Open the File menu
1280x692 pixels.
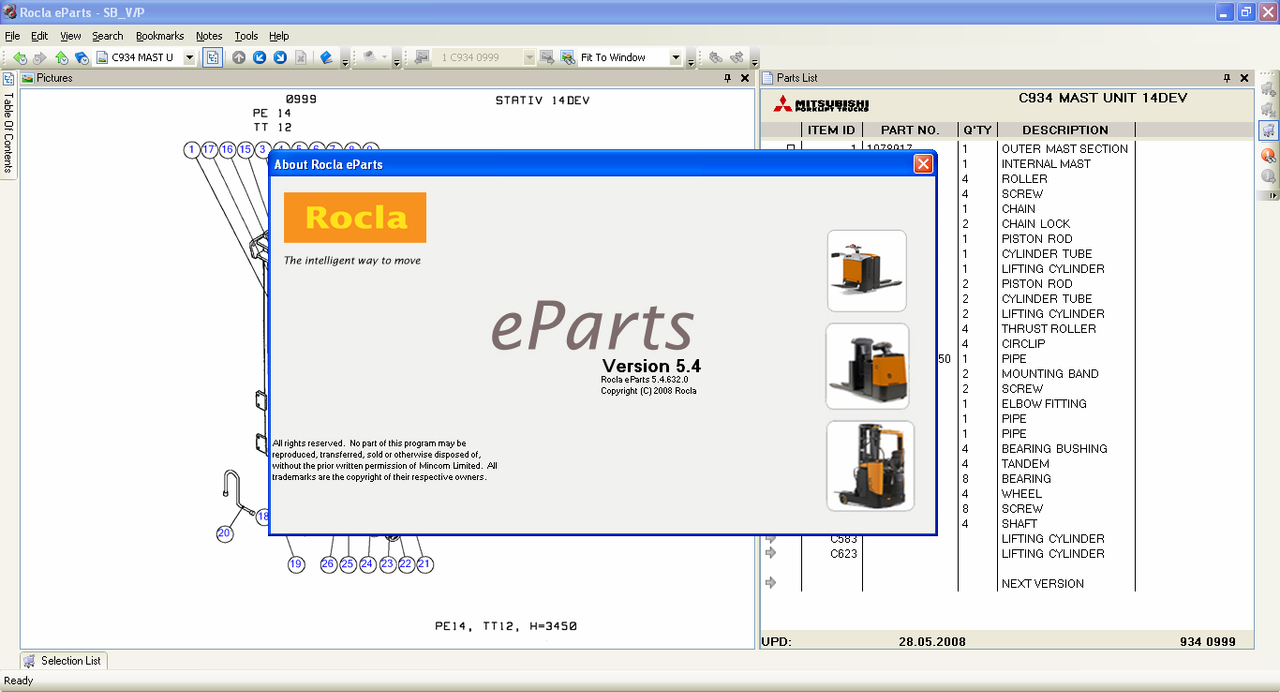[x=12, y=36]
